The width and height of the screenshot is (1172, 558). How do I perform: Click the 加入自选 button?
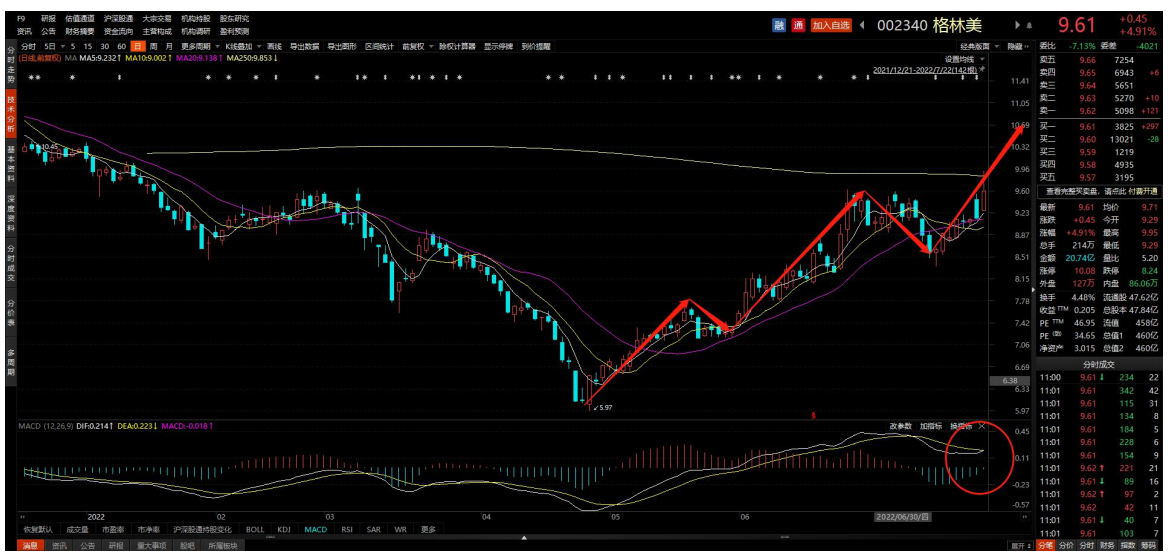click(x=830, y=25)
